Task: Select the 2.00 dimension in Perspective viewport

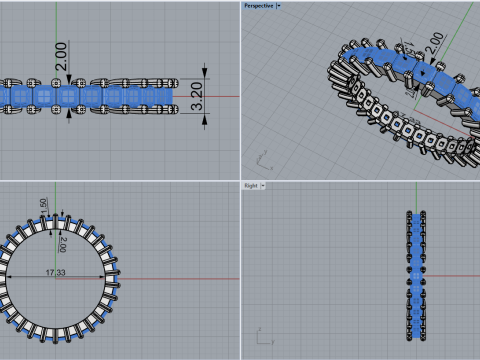Action: click(x=435, y=43)
